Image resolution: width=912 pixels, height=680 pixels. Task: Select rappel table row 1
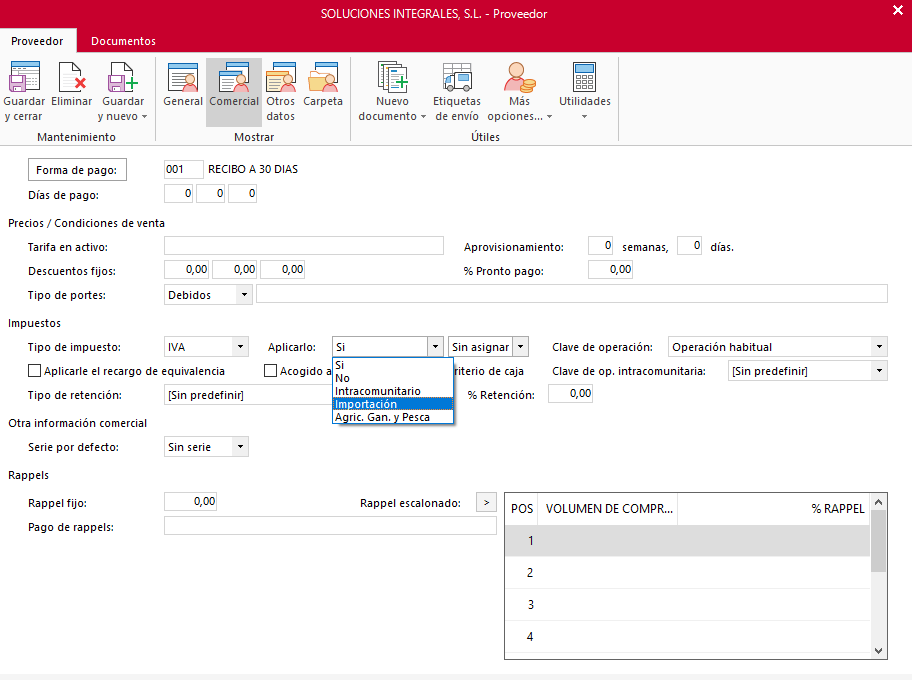(x=687, y=541)
